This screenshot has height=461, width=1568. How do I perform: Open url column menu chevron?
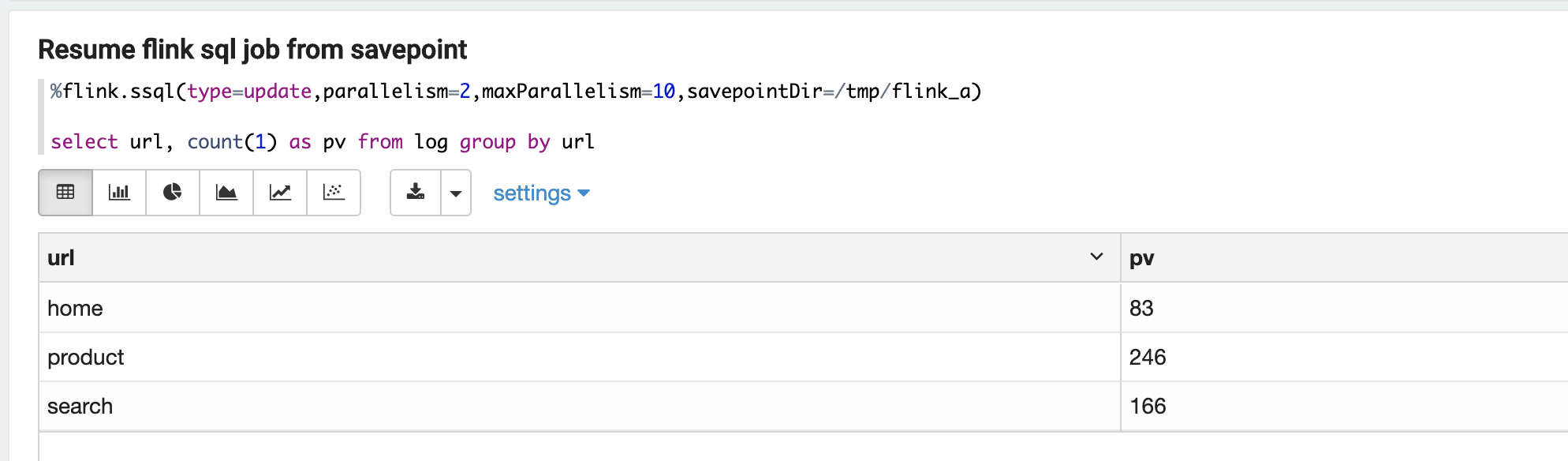click(x=1096, y=257)
